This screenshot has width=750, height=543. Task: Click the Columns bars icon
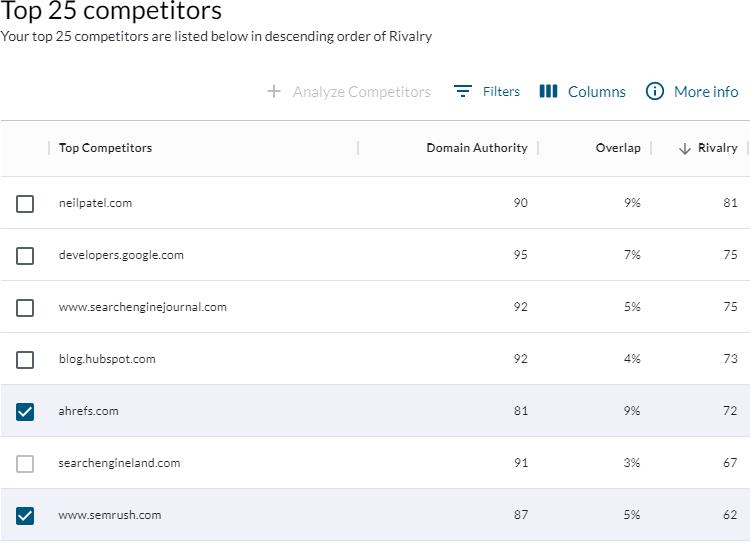coord(548,91)
